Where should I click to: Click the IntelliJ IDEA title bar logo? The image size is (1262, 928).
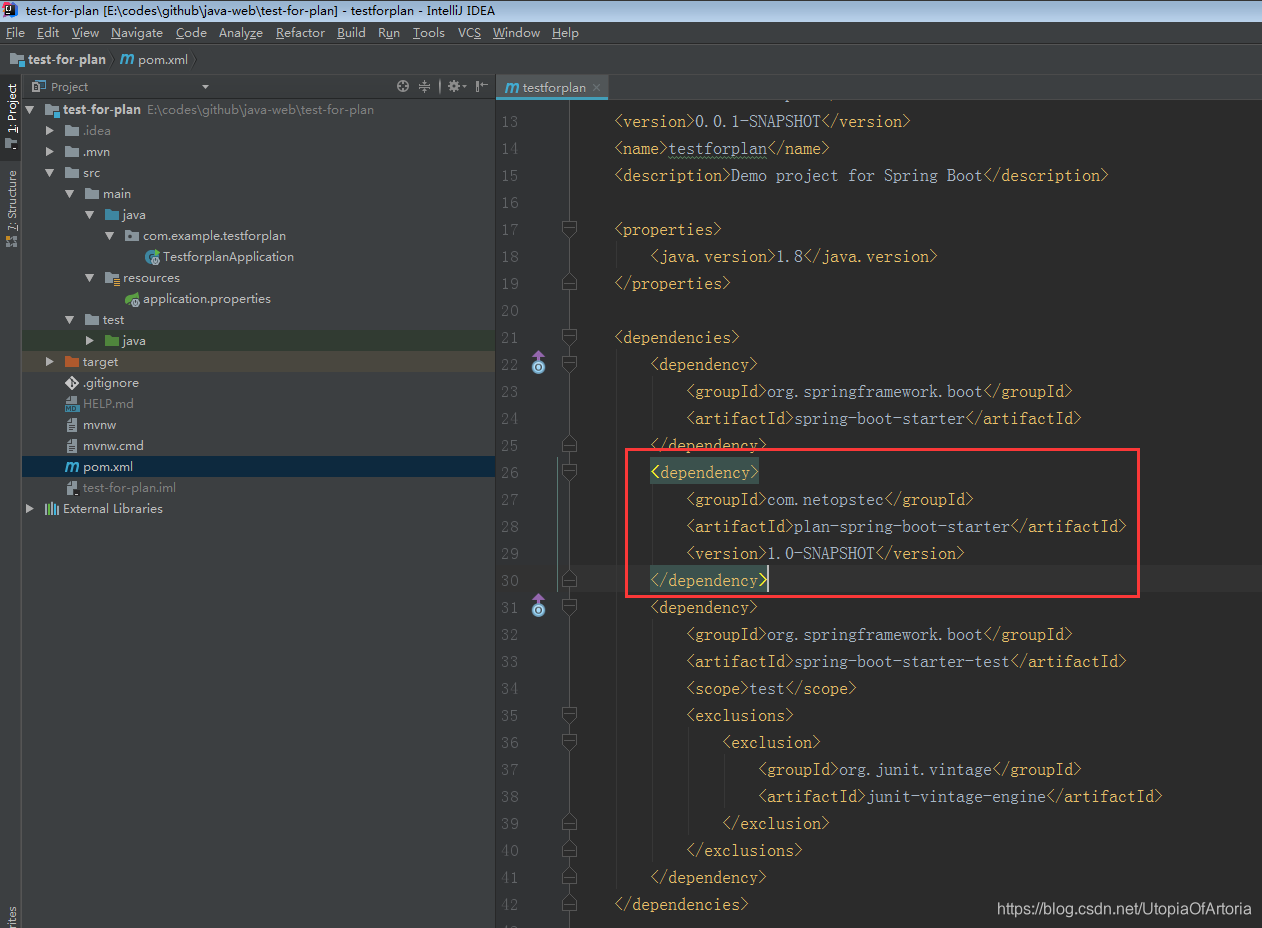(12, 10)
